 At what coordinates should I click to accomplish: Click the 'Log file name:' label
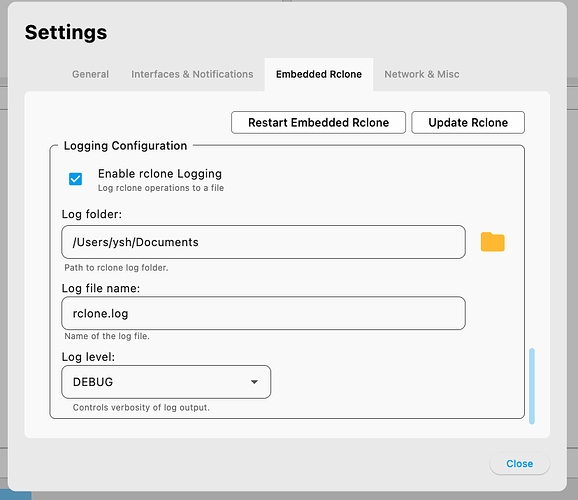coord(101,288)
